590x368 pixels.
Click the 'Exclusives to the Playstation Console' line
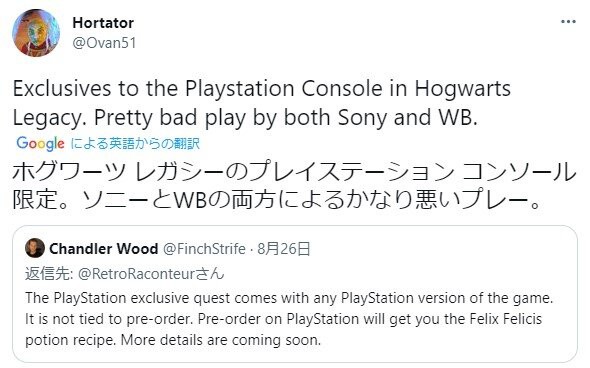coord(262,89)
